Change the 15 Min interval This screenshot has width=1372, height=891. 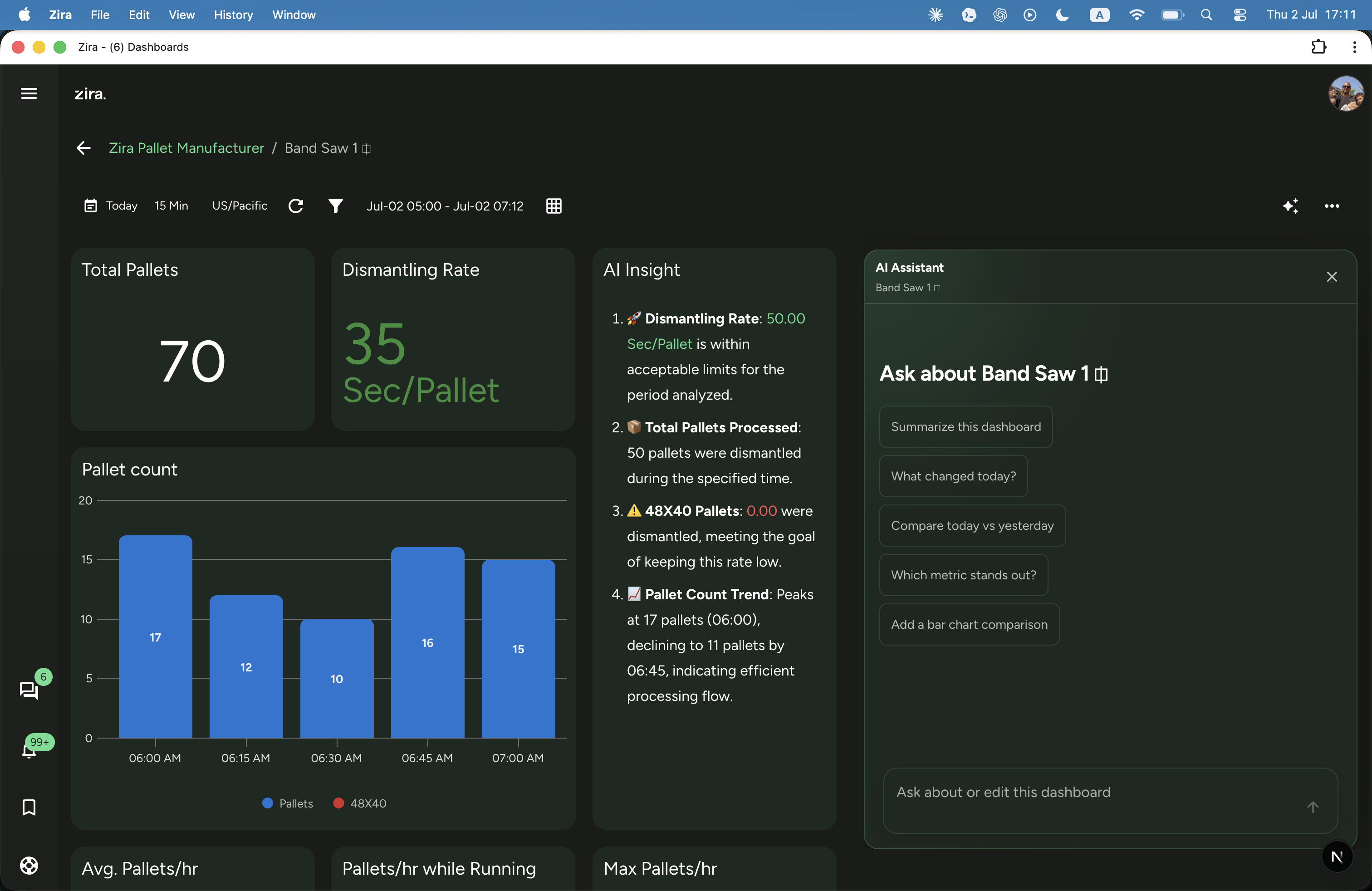(171, 206)
